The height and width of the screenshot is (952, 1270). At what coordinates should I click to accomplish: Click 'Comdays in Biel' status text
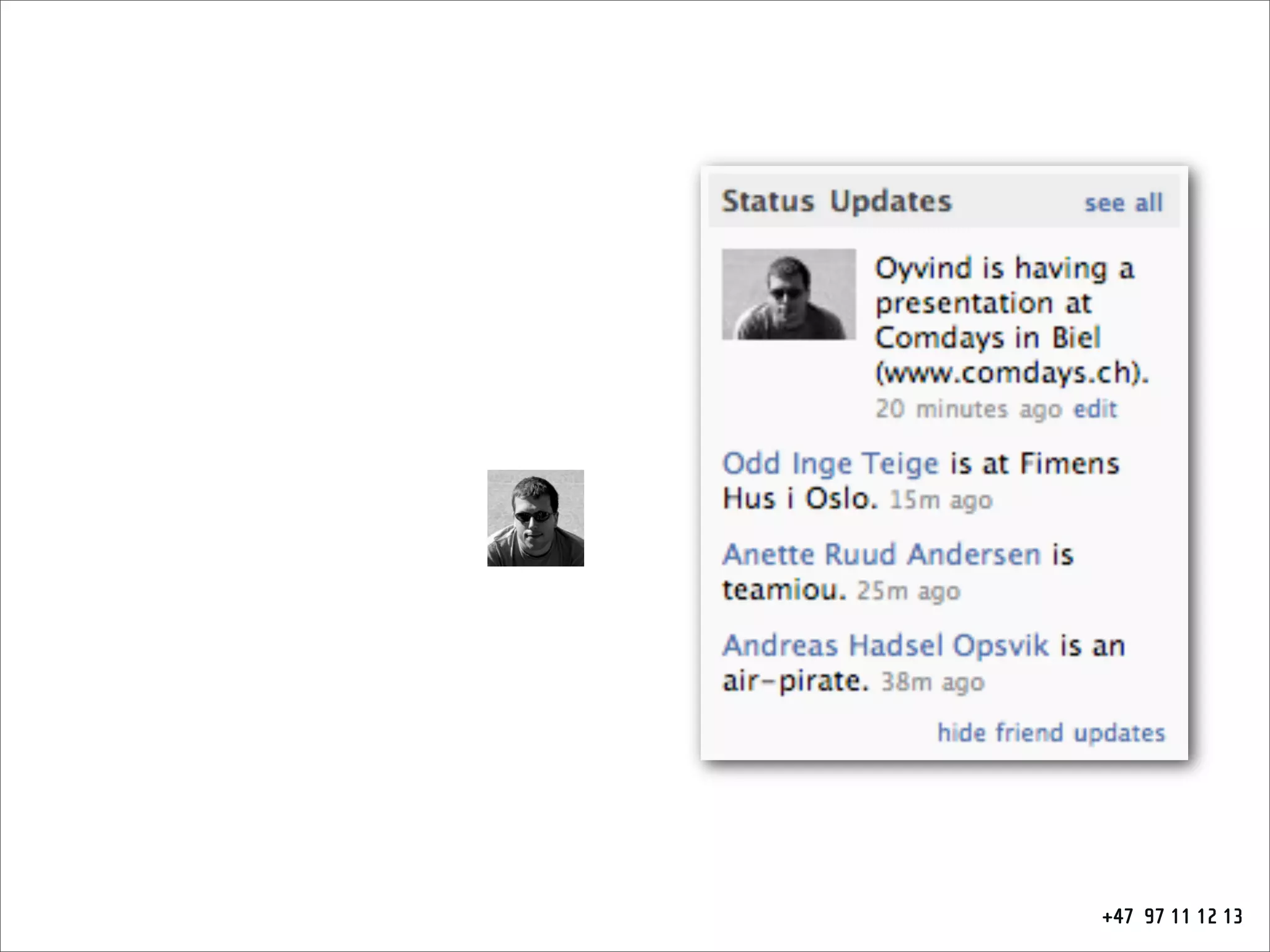(987, 338)
